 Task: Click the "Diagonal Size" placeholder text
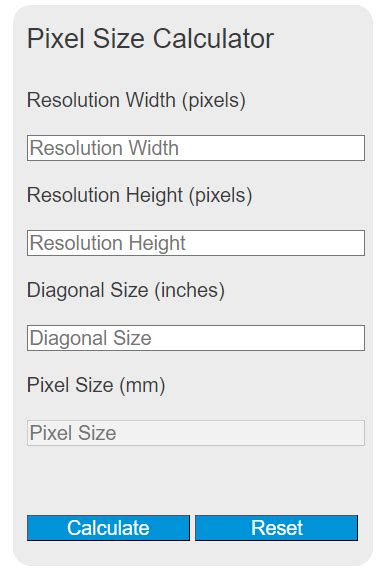click(x=91, y=338)
